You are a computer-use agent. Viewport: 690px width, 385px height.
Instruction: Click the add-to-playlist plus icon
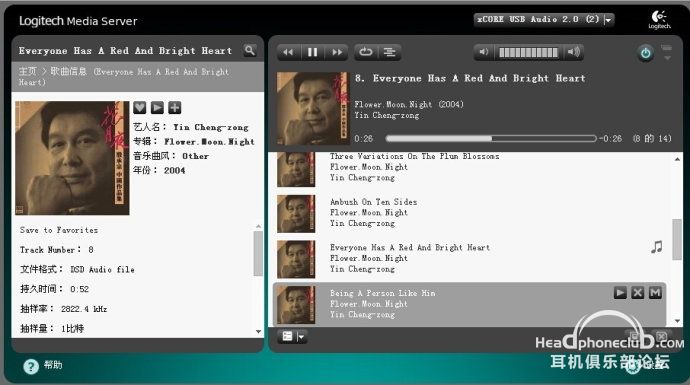coord(175,107)
